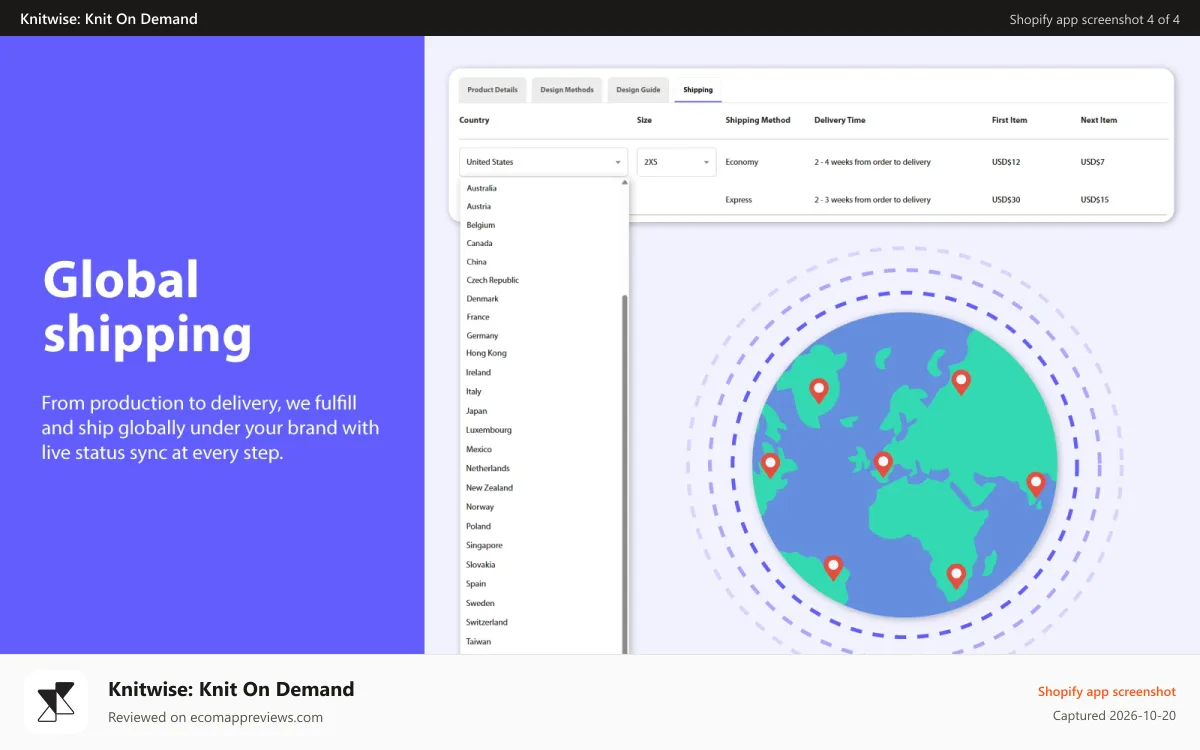
Task: Click Reviewed on ecomappreviews.com text
Action: (215, 717)
